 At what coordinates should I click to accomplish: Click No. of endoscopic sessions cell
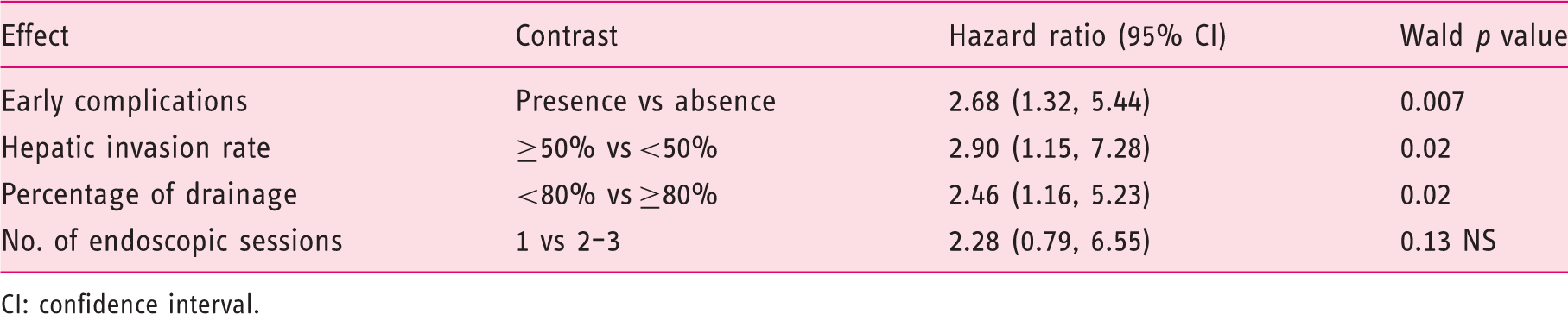172,242
